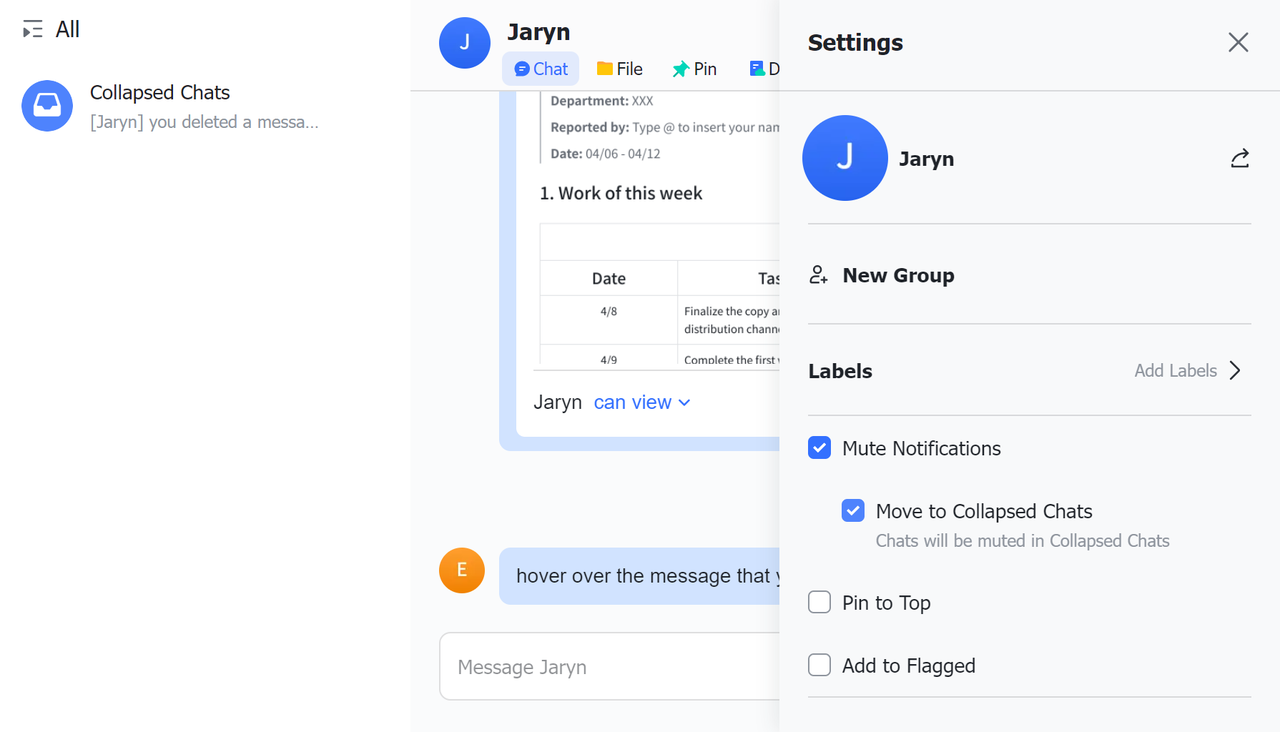Open the 'can view' permission dropdown
1280x732 pixels.
click(x=642, y=402)
